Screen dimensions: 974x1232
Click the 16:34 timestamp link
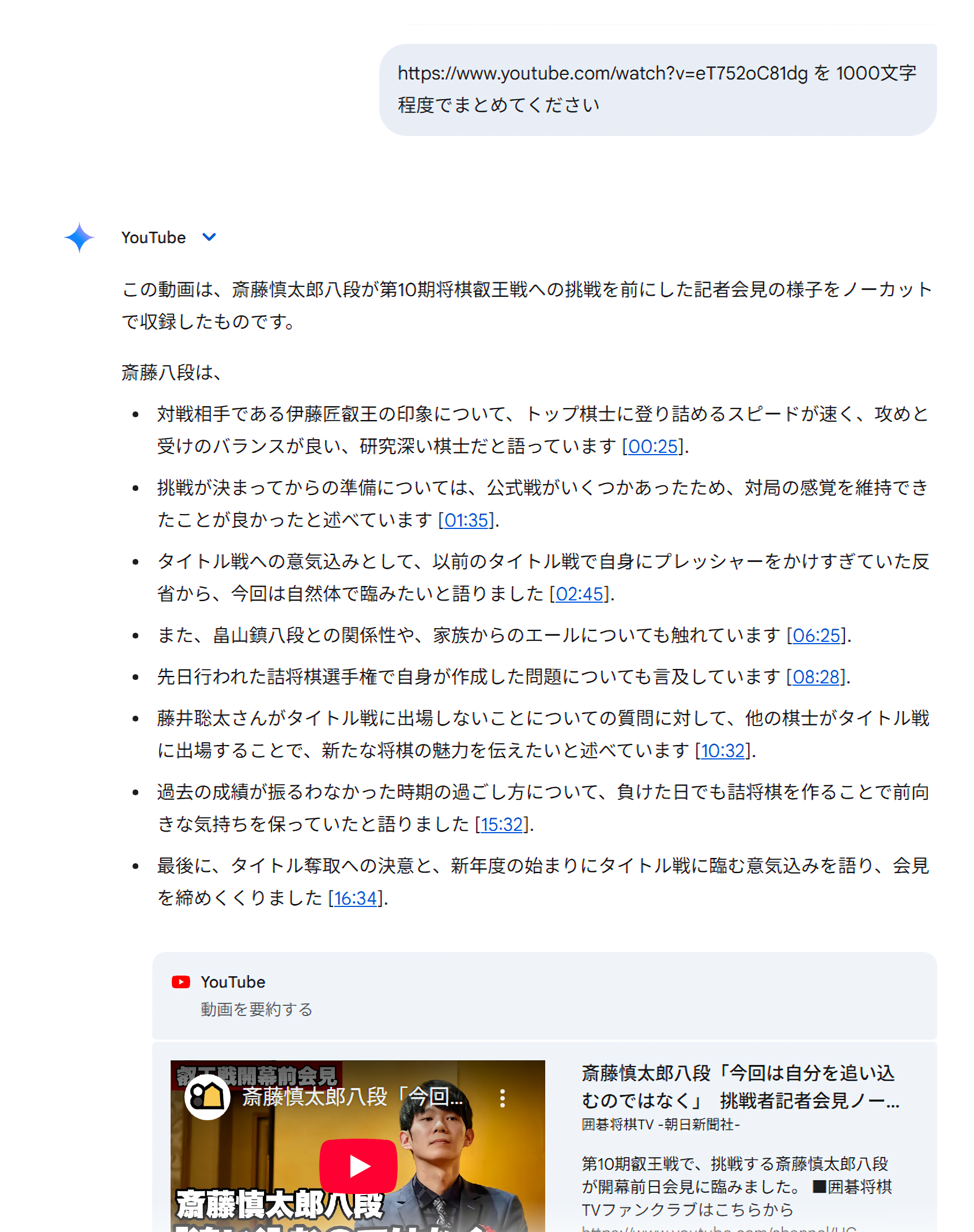[355, 898]
